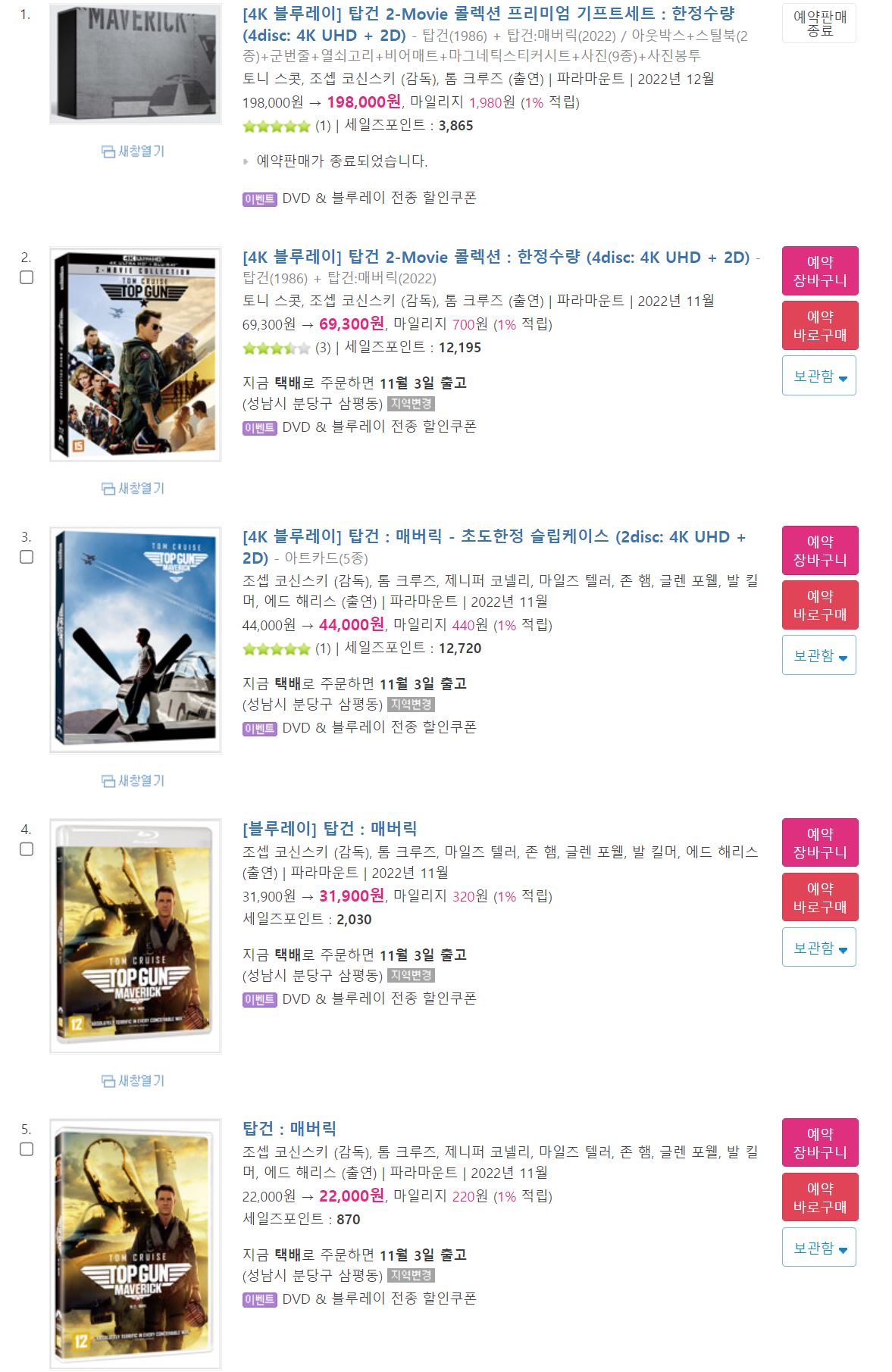Tick the checkbox for item 3
This screenshot has width=892, height=1372.
pyautogui.click(x=27, y=557)
